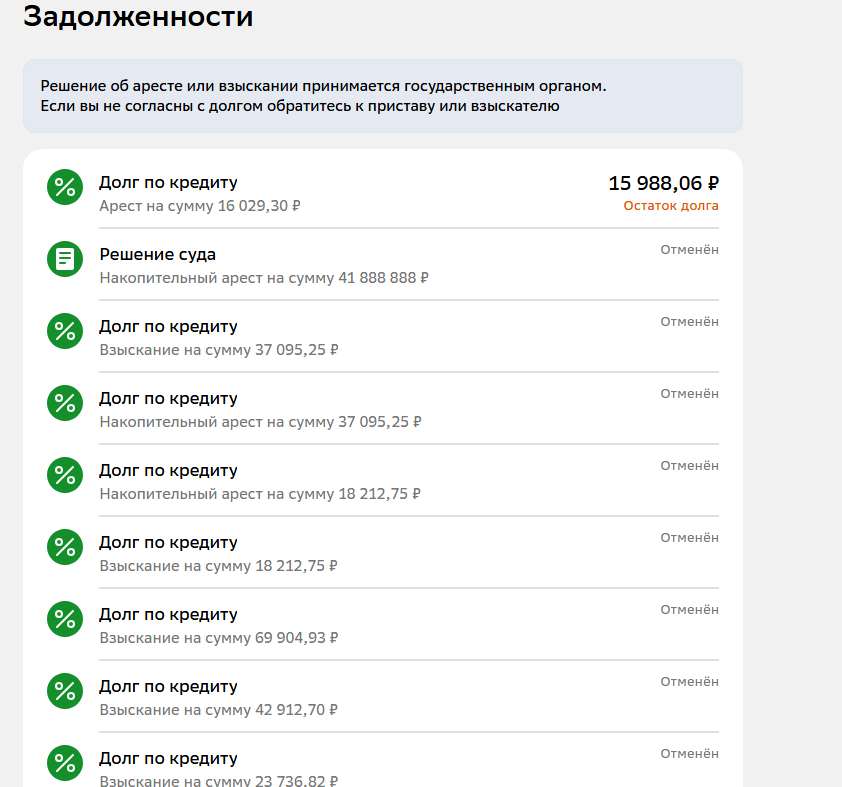Select 'Взыскание на сумму 23 736,82 ₽' line
Viewport: 842px width, 787px height.
tap(219, 781)
